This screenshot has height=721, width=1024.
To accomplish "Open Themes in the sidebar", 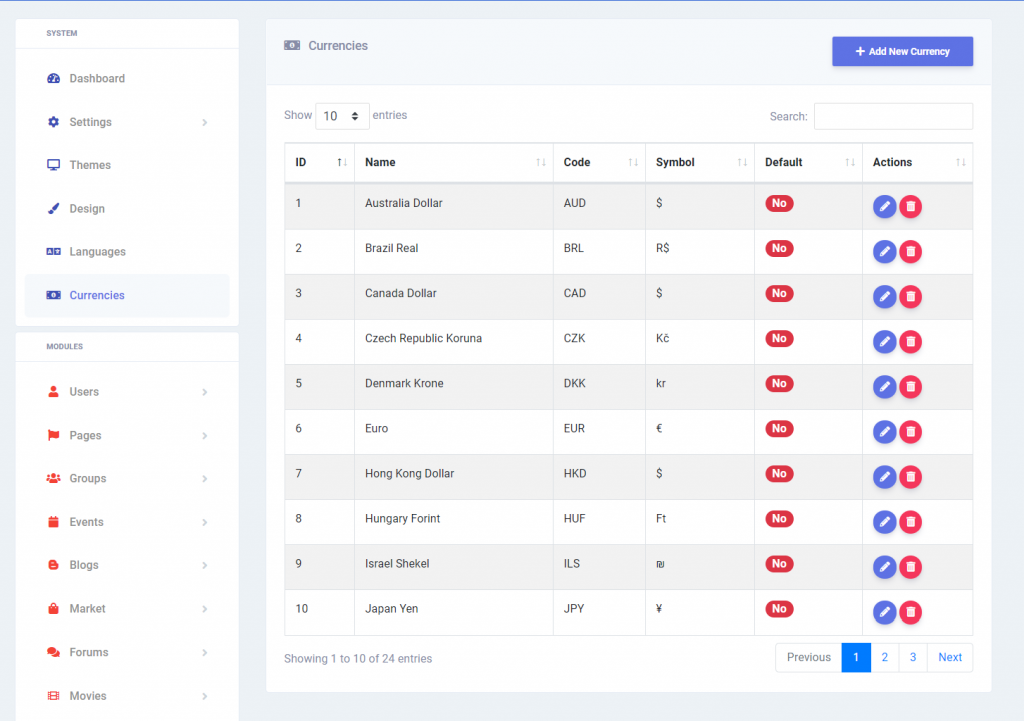I will [127, 165].
